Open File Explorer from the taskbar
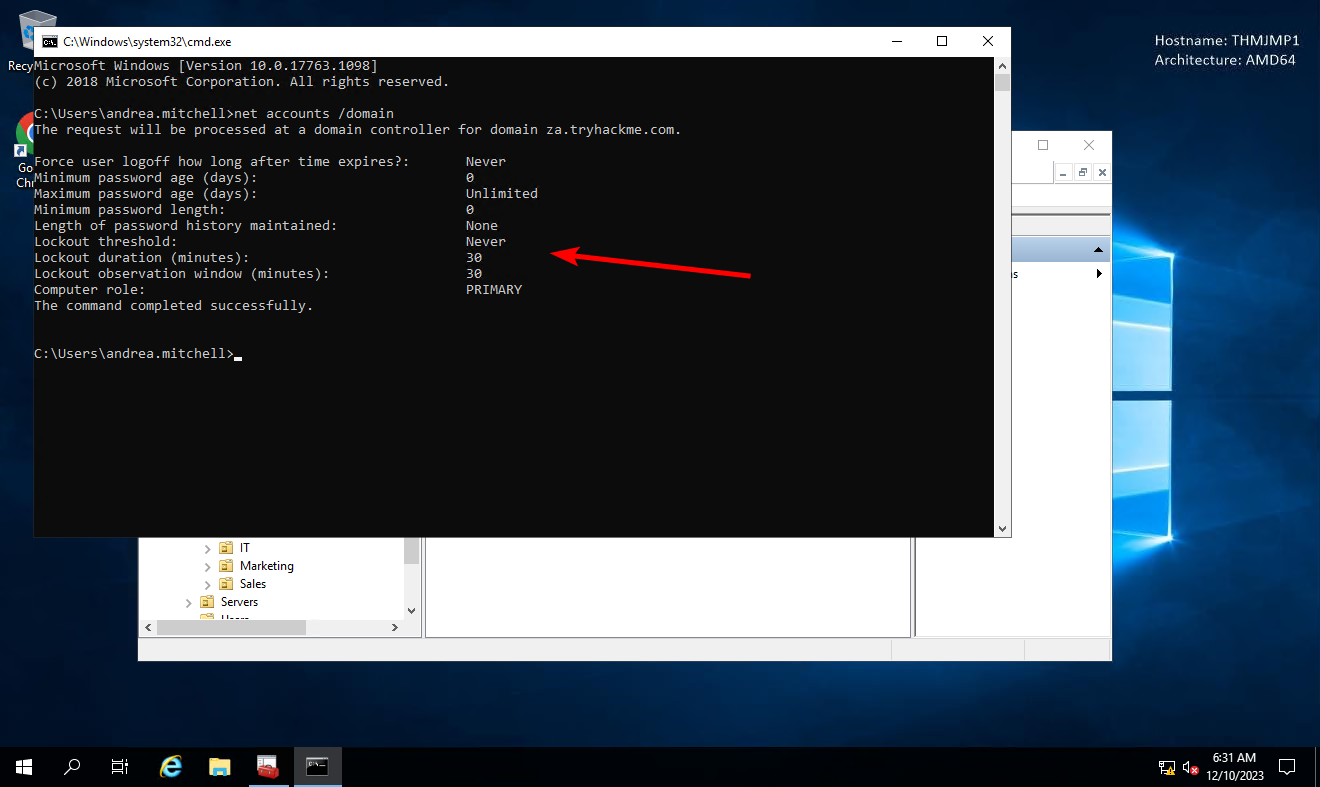 click(x=219, y=767)
